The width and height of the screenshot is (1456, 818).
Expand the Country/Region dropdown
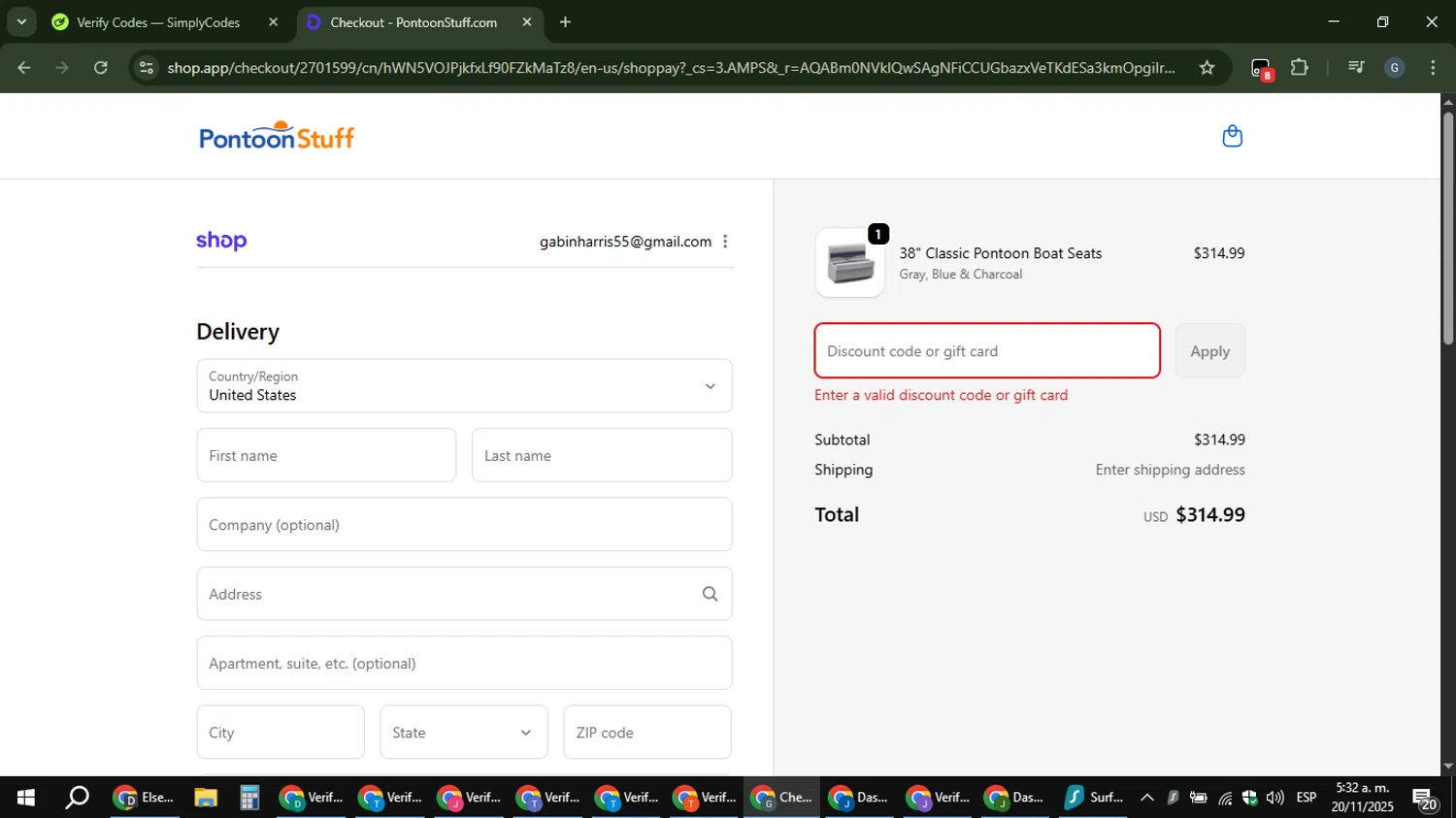pyautogui.click(x=464, y=386)
